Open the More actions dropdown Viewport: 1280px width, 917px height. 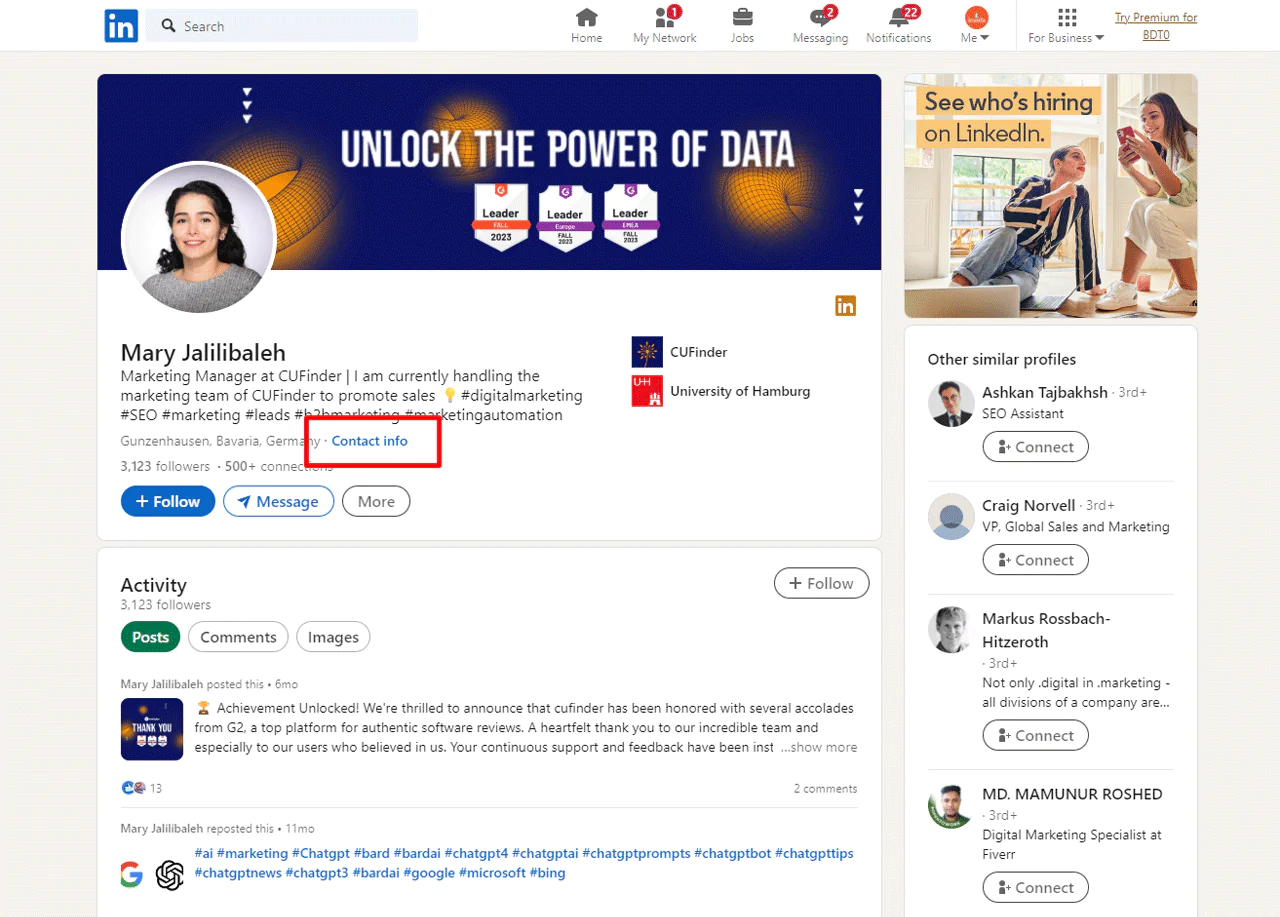pyautogui.click(x=376, y=502)
